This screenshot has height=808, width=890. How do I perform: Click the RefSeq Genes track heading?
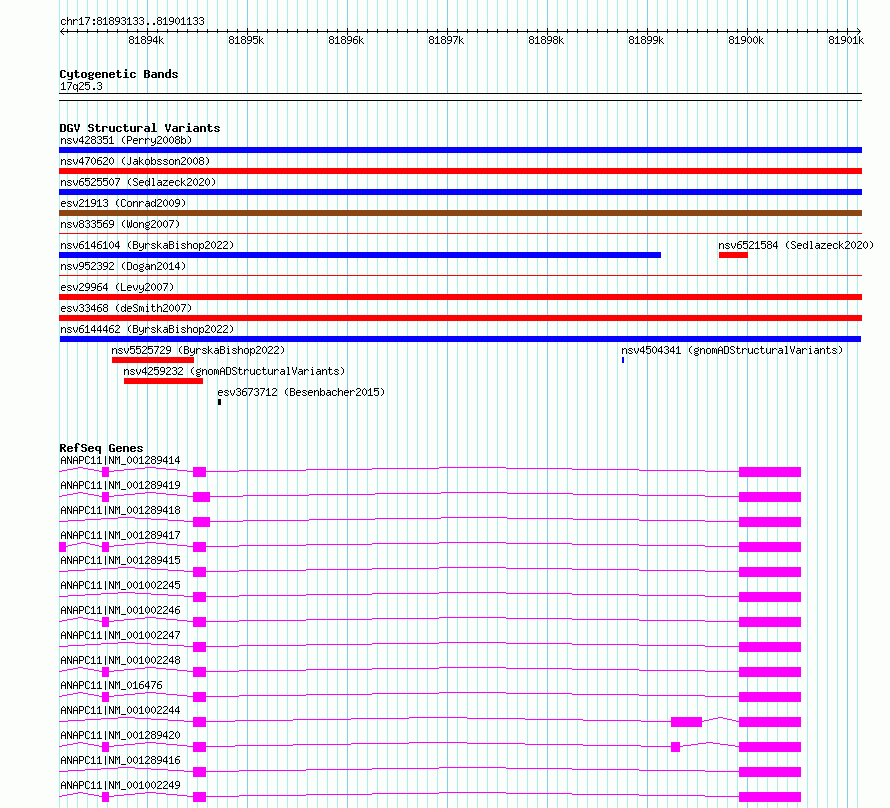pos(101,448)
